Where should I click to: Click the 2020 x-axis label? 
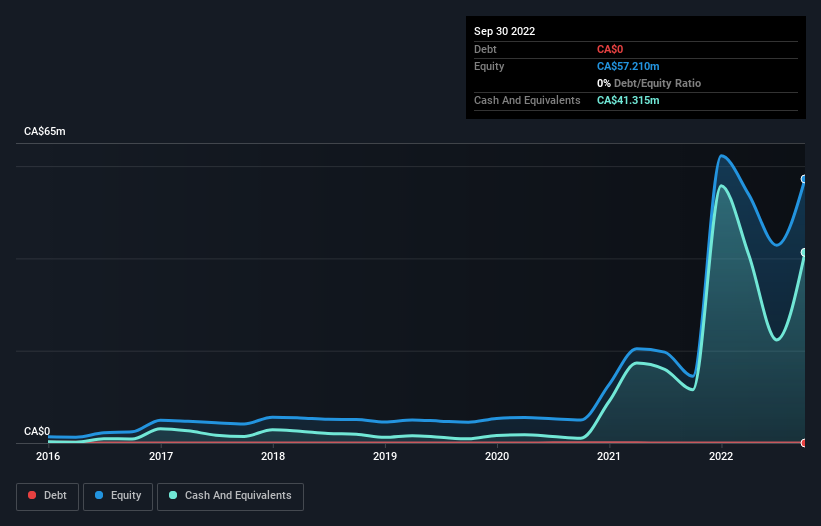(x=497, y=456)
